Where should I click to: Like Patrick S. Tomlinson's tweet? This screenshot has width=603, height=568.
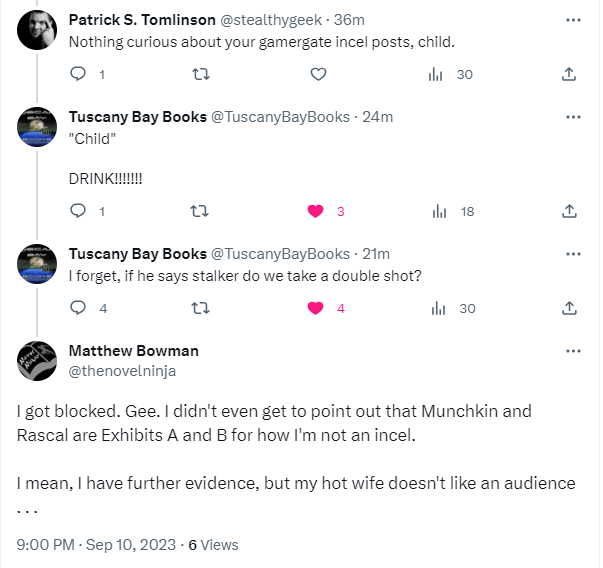[318, 74]
